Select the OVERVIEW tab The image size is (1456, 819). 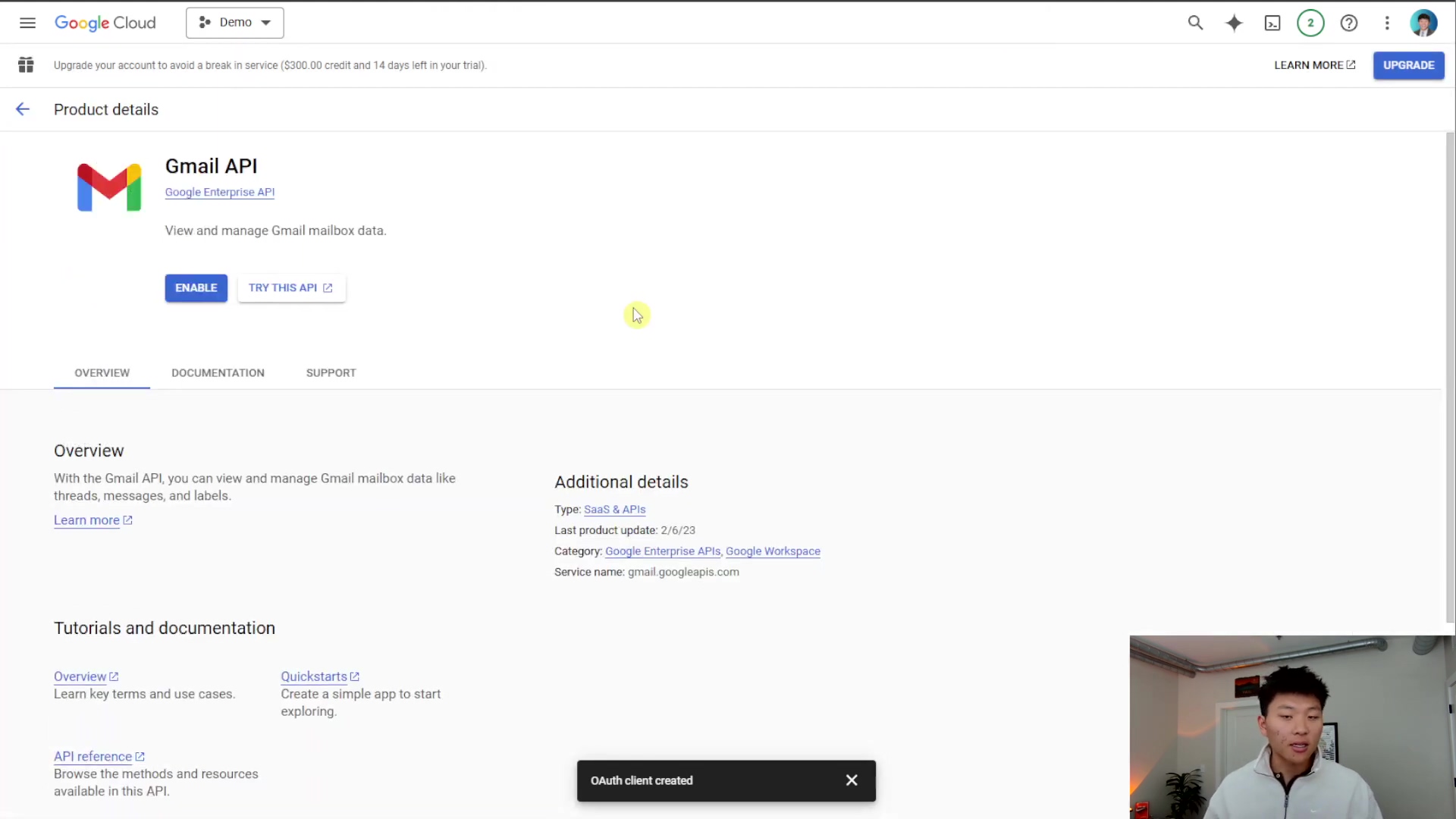102,373
